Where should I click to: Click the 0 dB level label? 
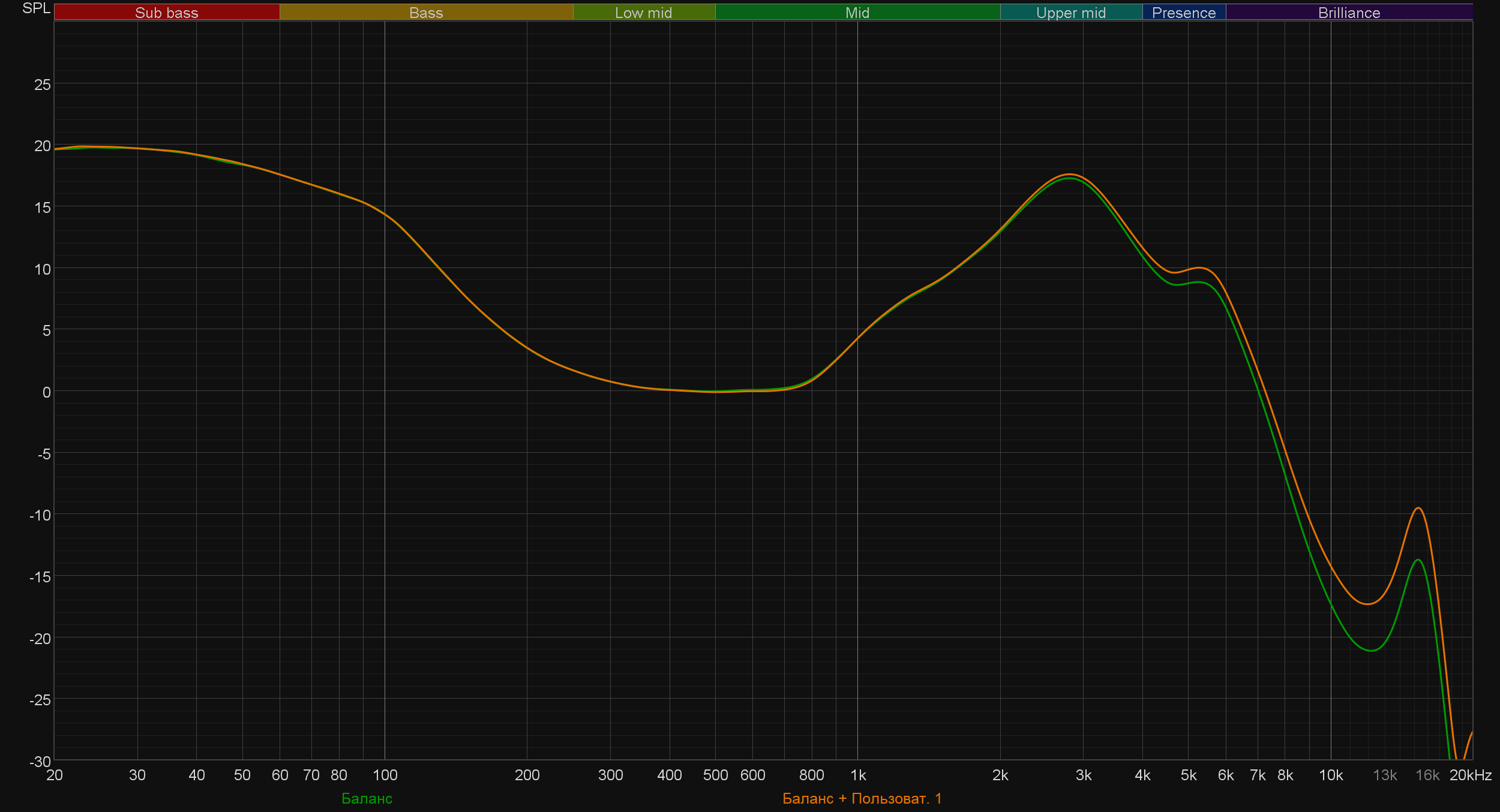click(46, 392)
